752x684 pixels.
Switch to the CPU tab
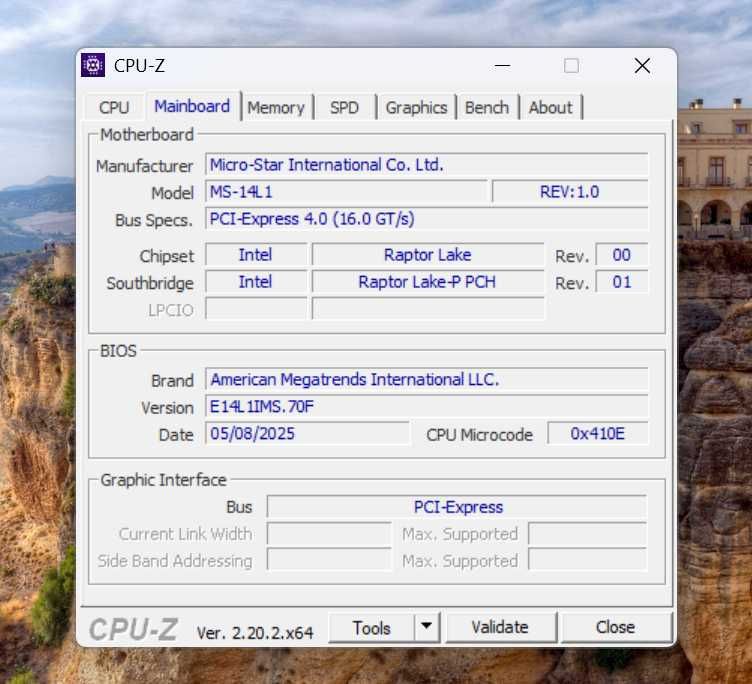tap(114, 107)
